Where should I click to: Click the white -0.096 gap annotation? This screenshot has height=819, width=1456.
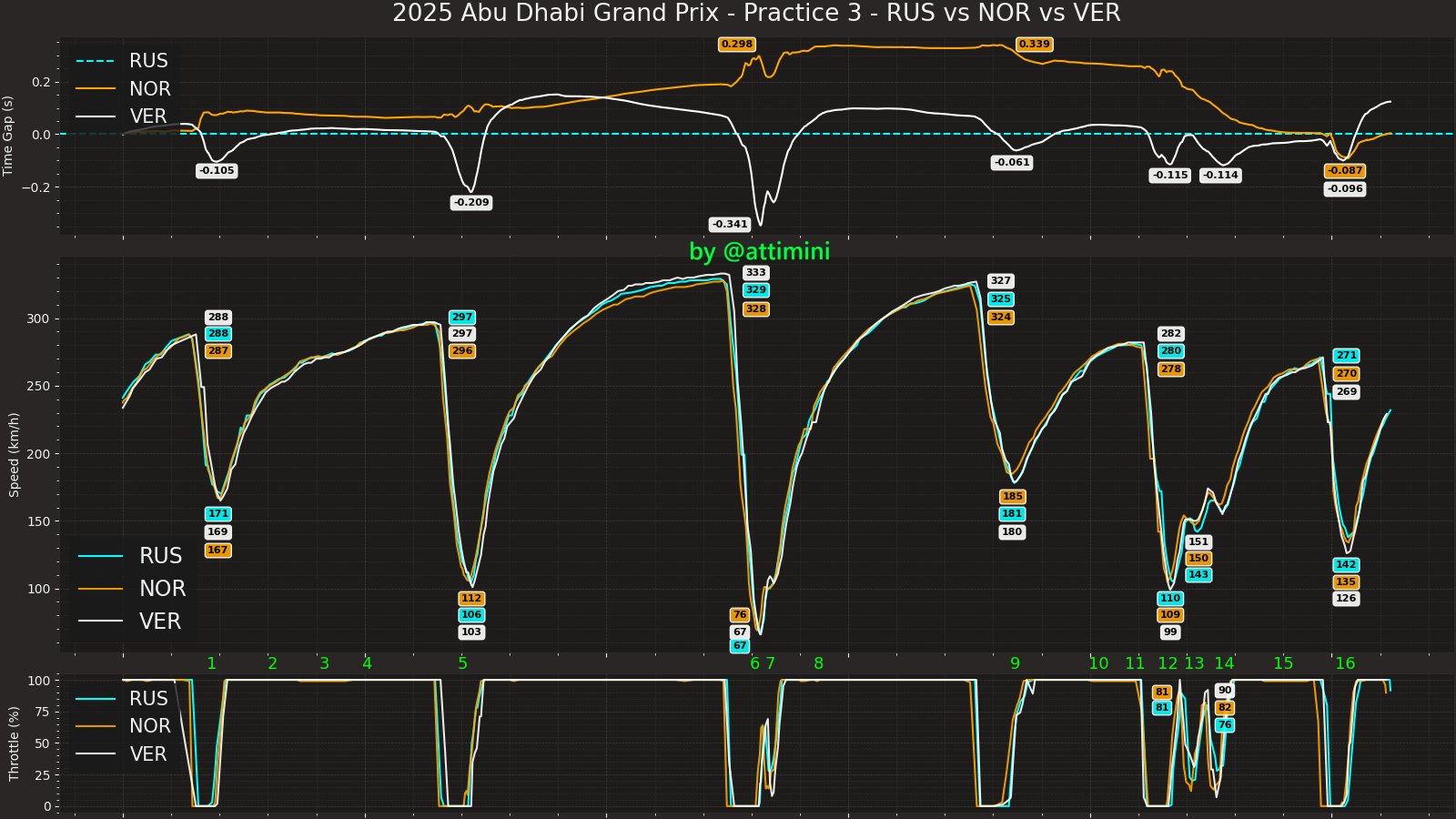coord(1345,189)
